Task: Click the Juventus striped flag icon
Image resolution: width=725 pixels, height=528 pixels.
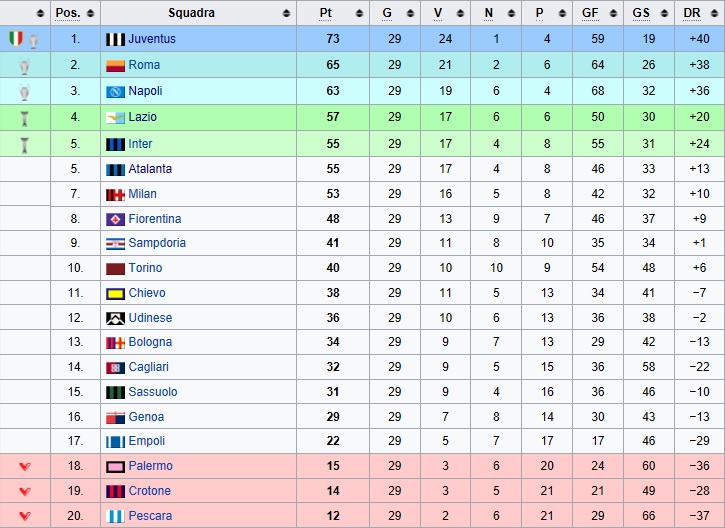Action: point(115,39)
